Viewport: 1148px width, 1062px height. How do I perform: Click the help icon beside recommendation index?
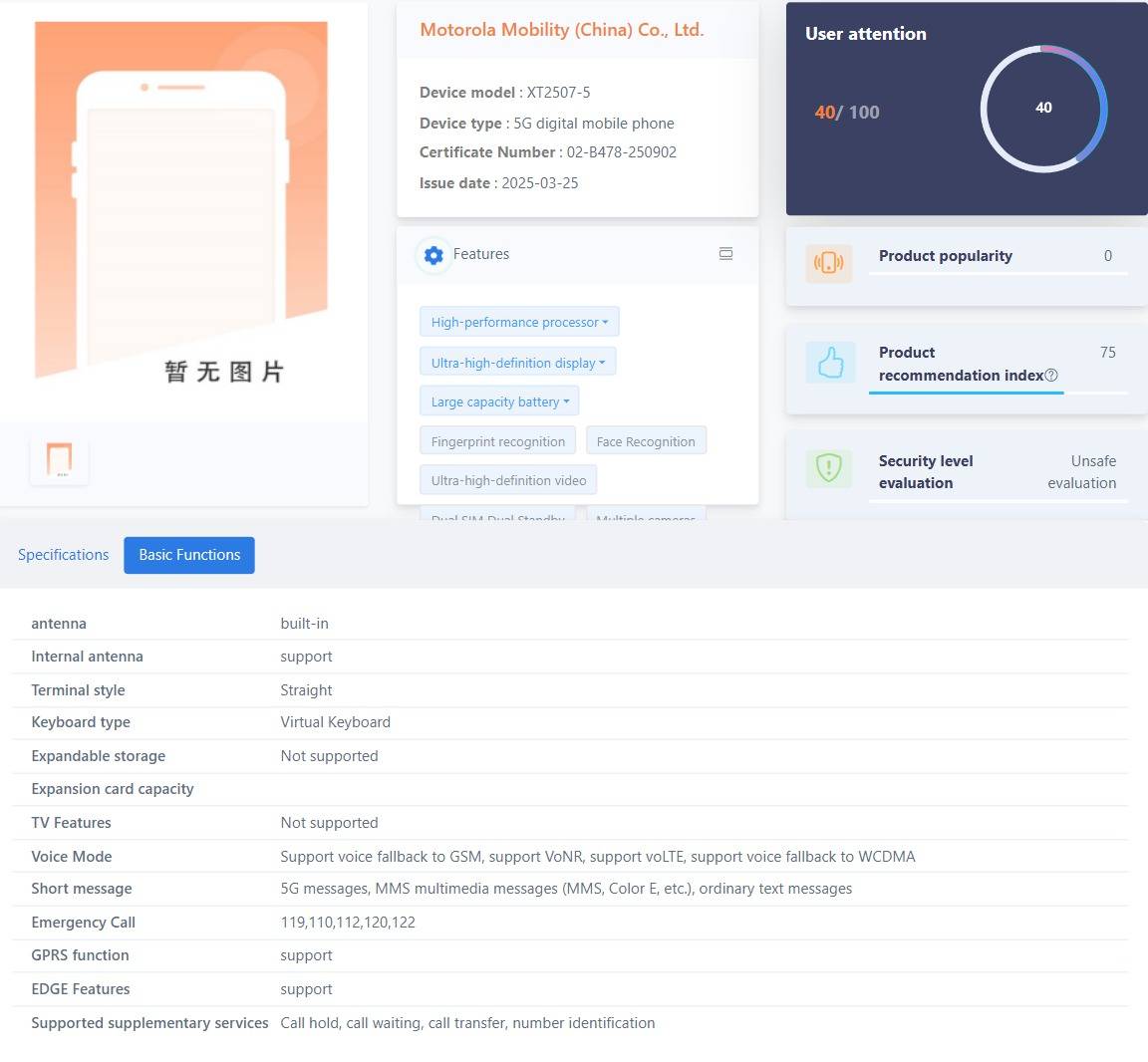click(x=1050, y=376)
